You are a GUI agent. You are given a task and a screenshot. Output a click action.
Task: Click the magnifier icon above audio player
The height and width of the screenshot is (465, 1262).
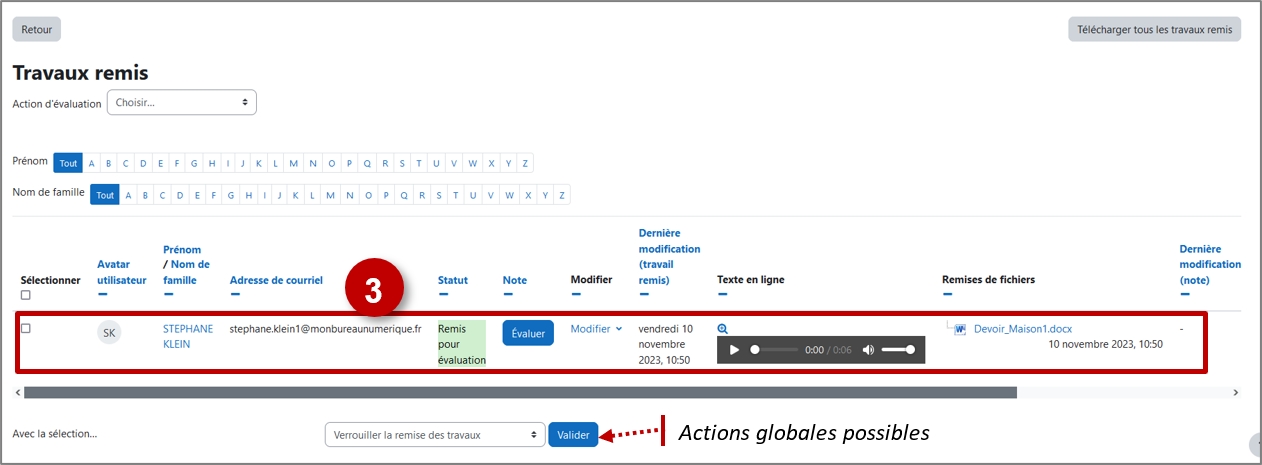(x=722, y=328)
